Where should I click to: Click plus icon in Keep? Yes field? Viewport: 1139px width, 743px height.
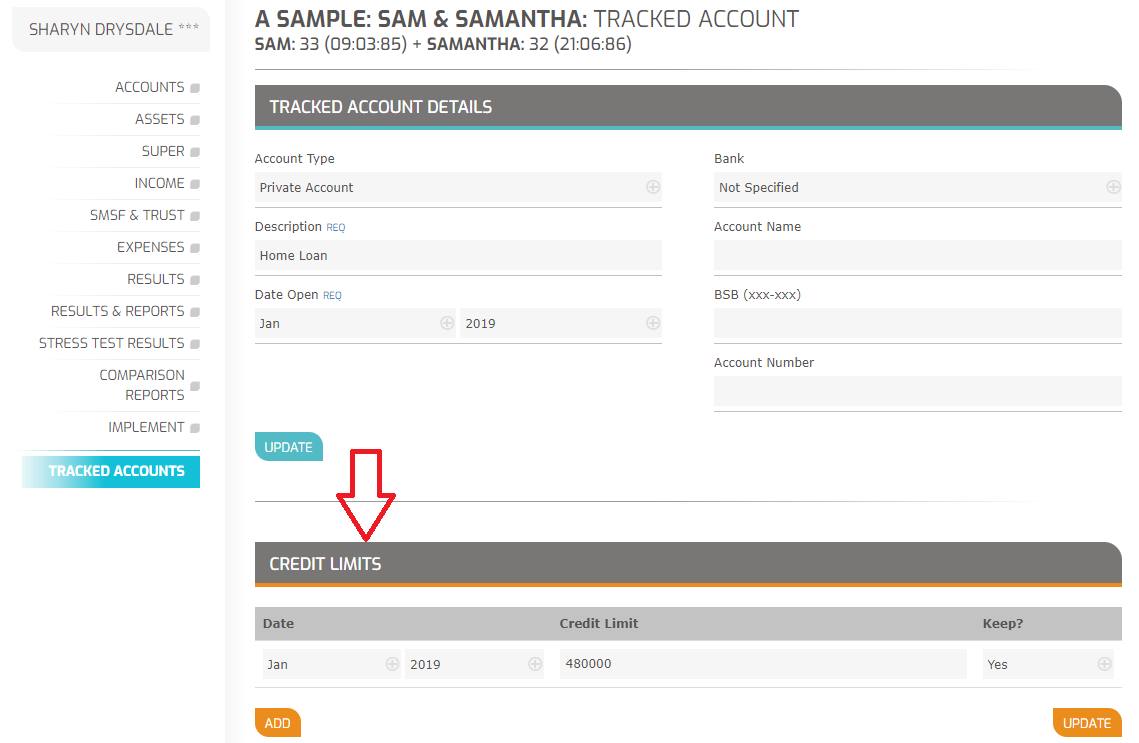(1104, 664)
